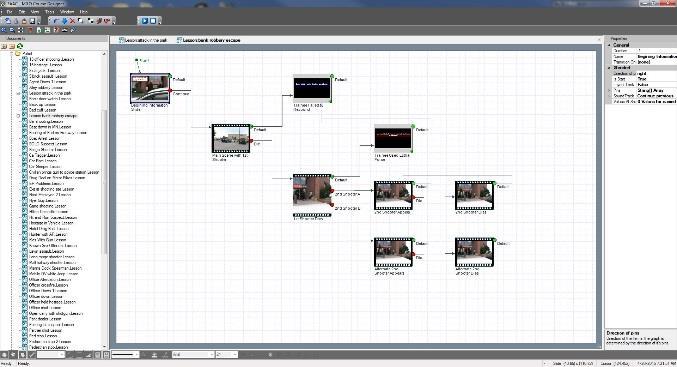This screenshot has height=367, width=677.
Task: Click the red question-mark help icon
Action: coord(56,30)
